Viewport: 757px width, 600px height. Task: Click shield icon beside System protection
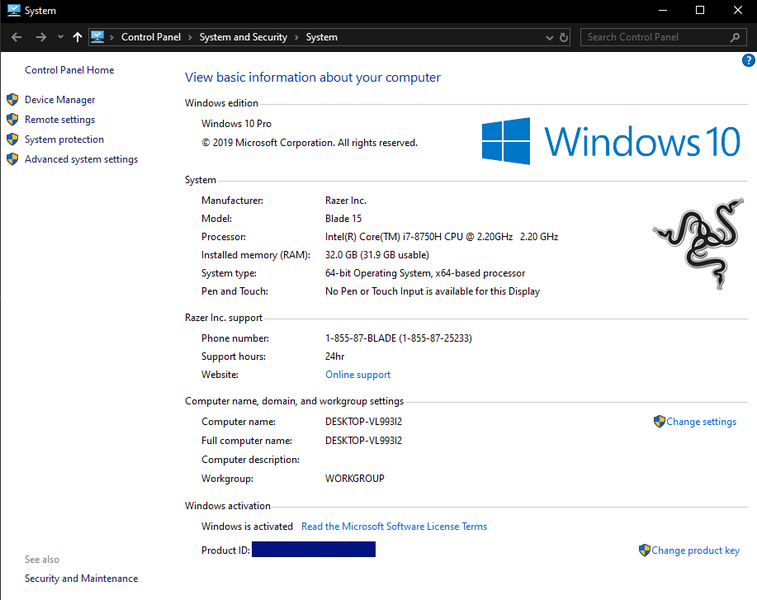(13, 139)
